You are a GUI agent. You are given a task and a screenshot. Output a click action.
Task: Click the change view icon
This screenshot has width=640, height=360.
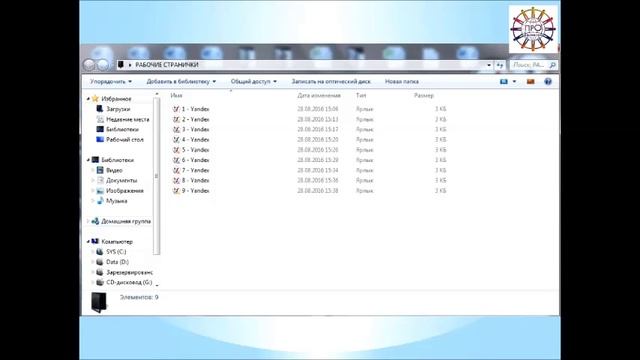pos(504,82)
